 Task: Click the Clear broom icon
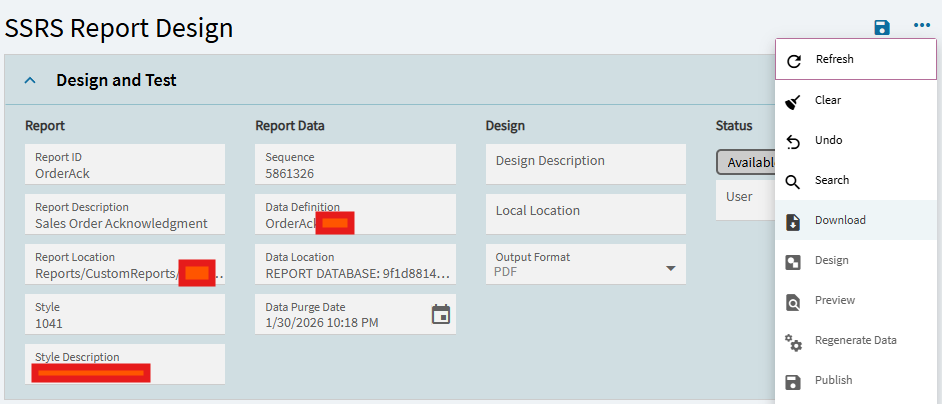pos(794,101)
